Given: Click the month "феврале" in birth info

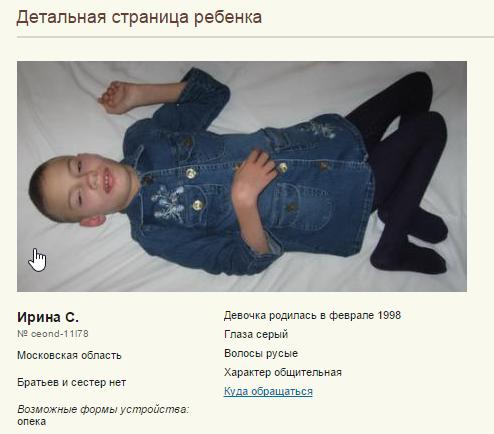Looking at the screenshot, I should 351,315.
